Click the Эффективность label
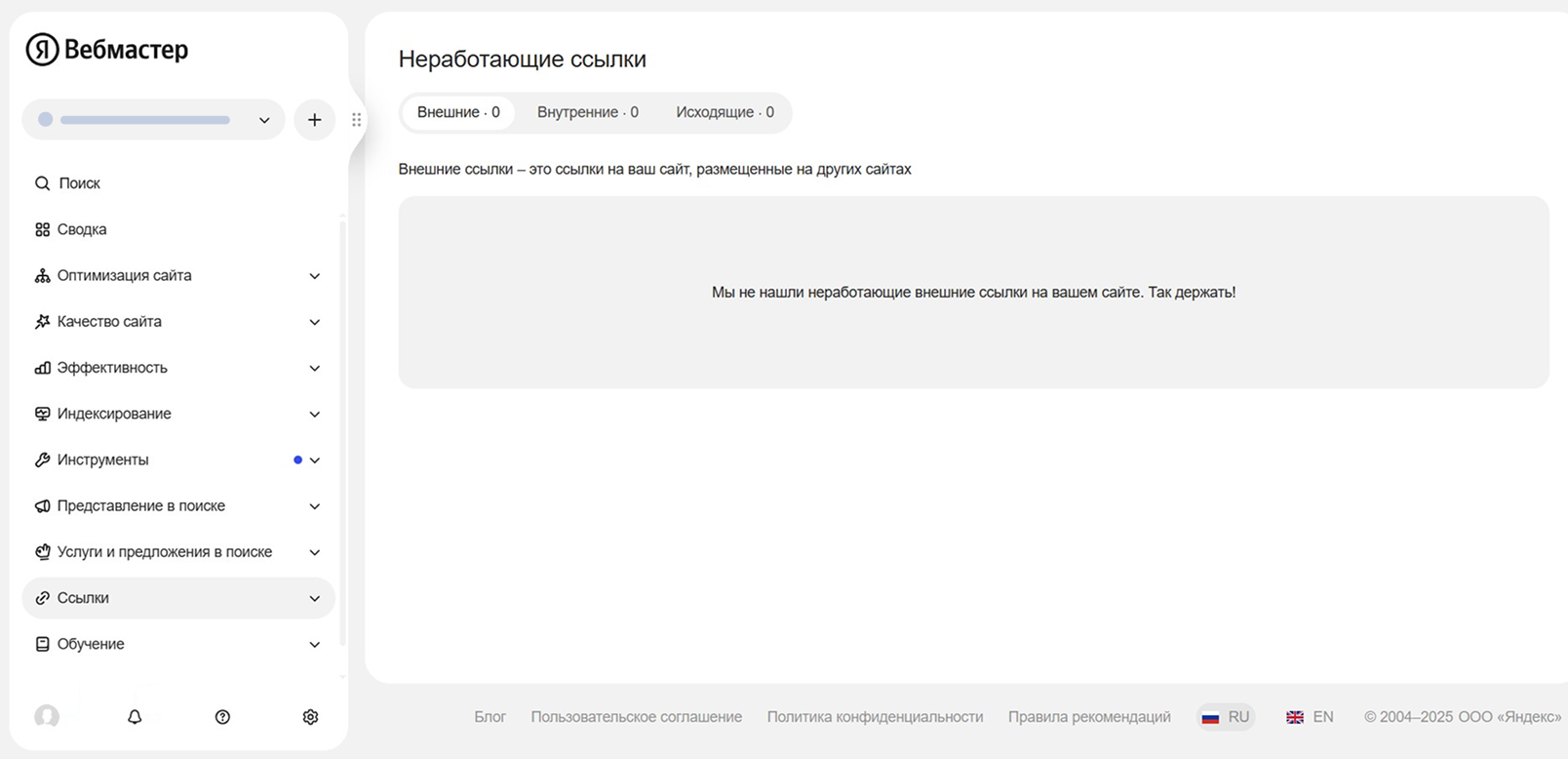Image resolution: width=1568 pixels, height=759 pixels. click(x=112, y=368)
